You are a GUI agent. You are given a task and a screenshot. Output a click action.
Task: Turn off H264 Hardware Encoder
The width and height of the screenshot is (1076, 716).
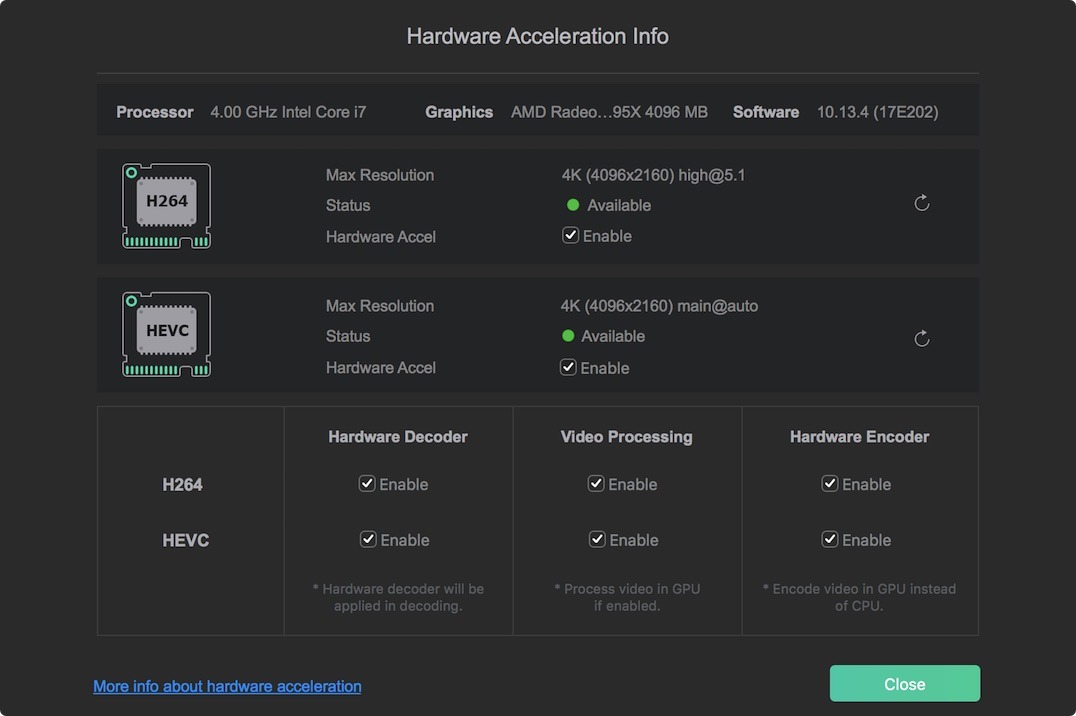point(830,484)
